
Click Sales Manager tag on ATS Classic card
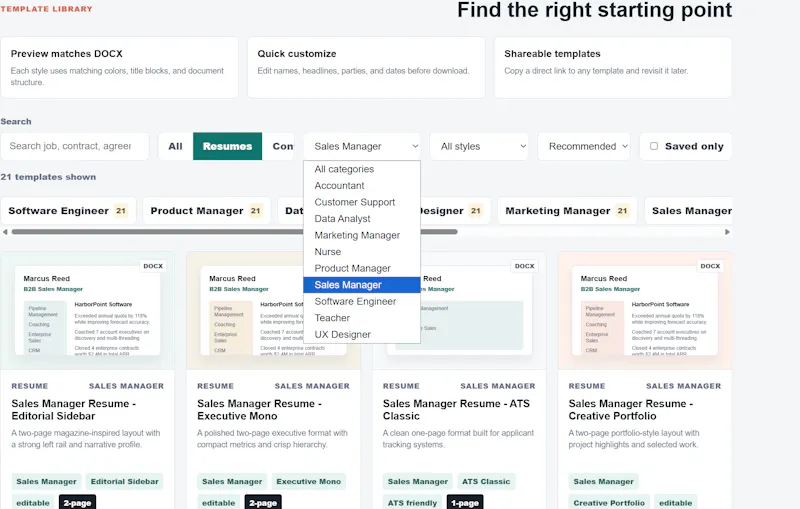[418, 481]
